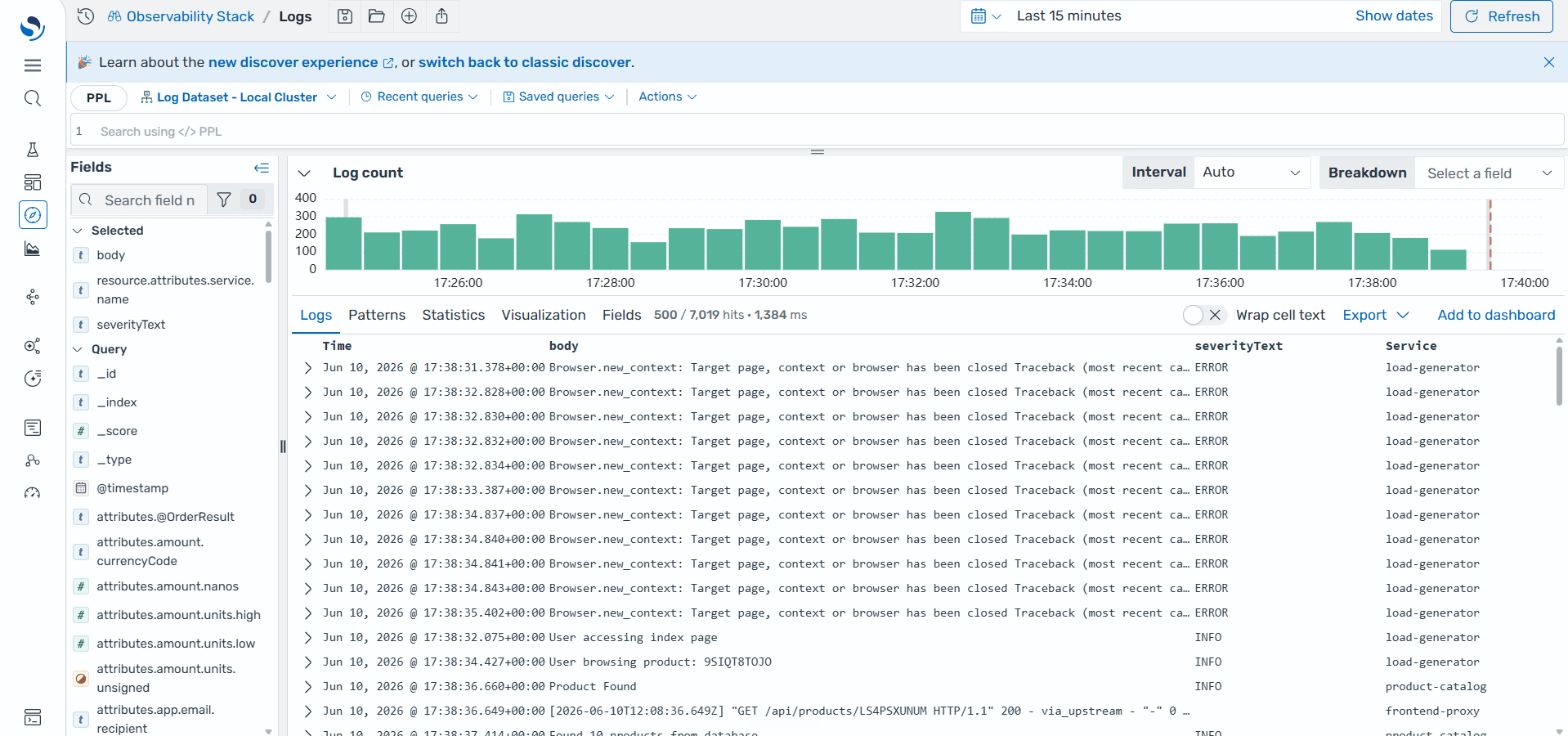Open the gauge sidebar icon
The image size is (1568, 736).
pyautogui.click(x=33, y=493)
